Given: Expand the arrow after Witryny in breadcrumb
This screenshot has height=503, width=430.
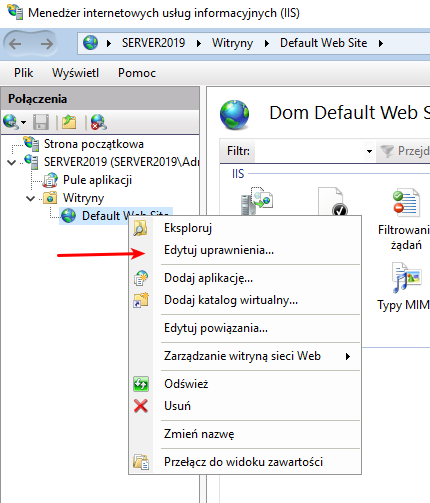Looking at the screenshot, I should [267, 43].
